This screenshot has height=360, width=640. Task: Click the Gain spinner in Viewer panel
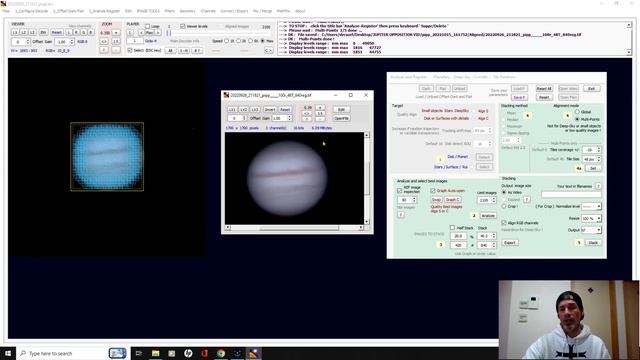point(64,42)
